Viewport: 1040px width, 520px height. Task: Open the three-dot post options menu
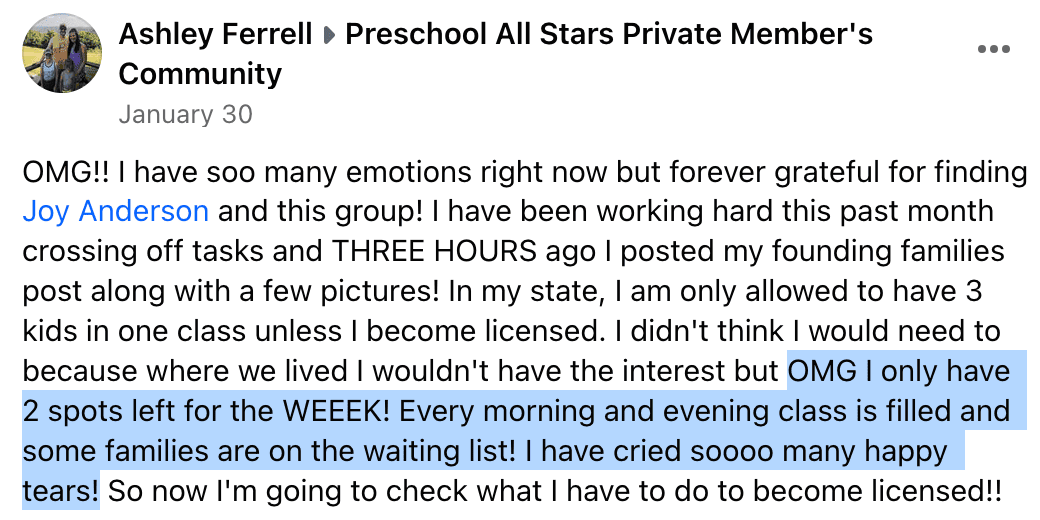coord(993,50)
